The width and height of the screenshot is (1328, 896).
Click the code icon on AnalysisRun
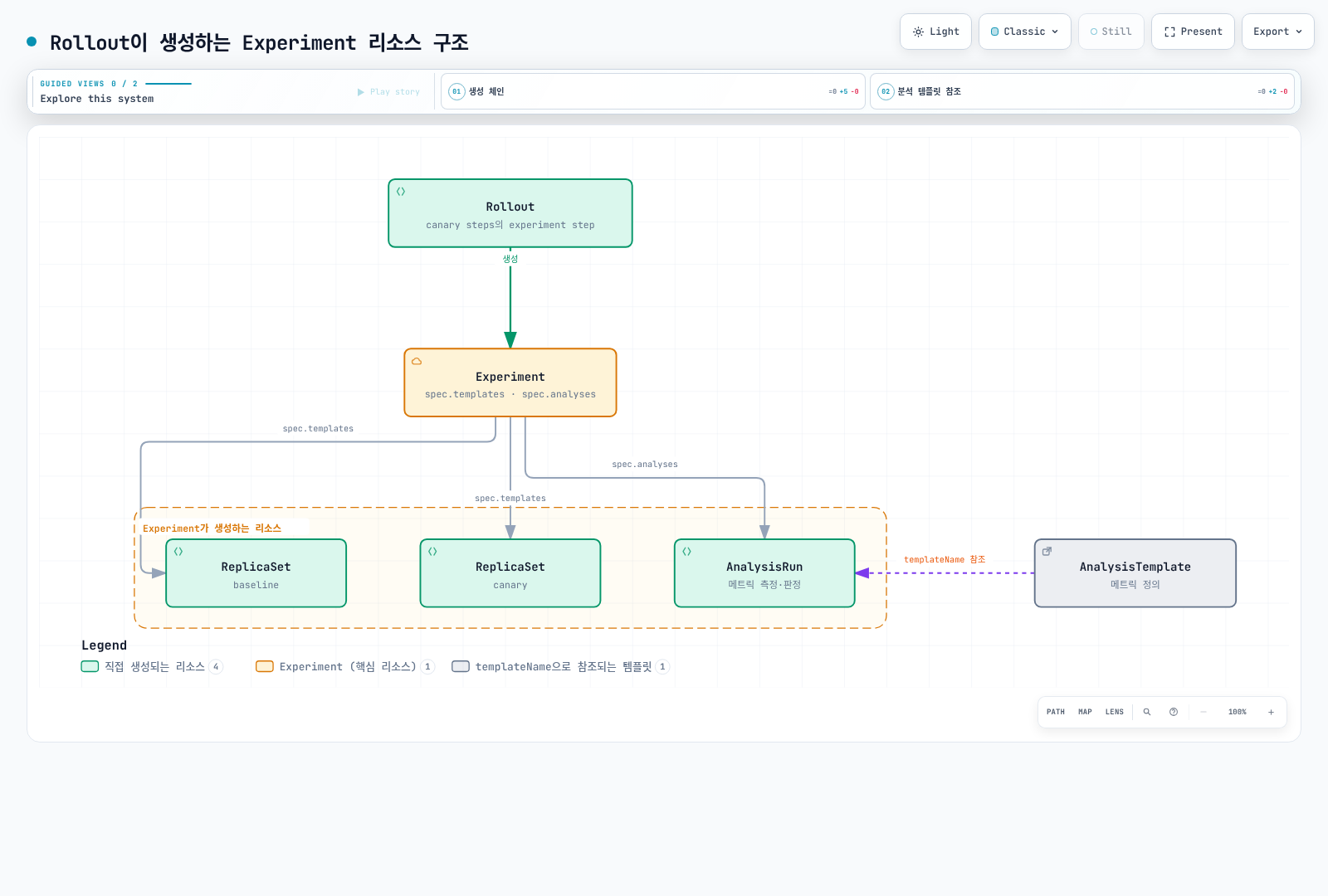coord(687,552)
